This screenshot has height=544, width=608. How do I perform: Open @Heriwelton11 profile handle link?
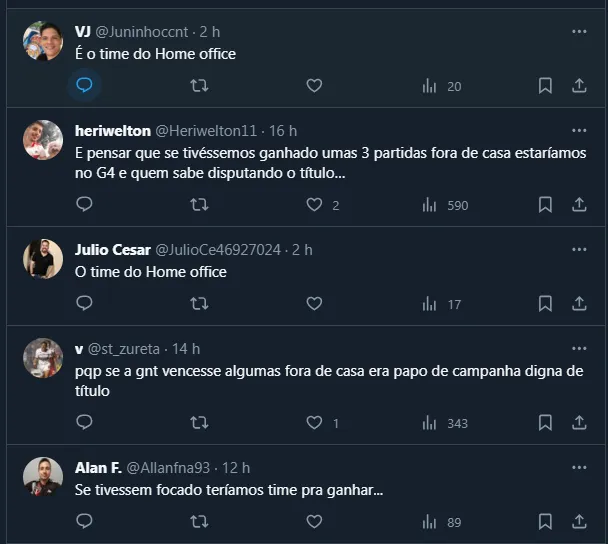coord(206,131)
